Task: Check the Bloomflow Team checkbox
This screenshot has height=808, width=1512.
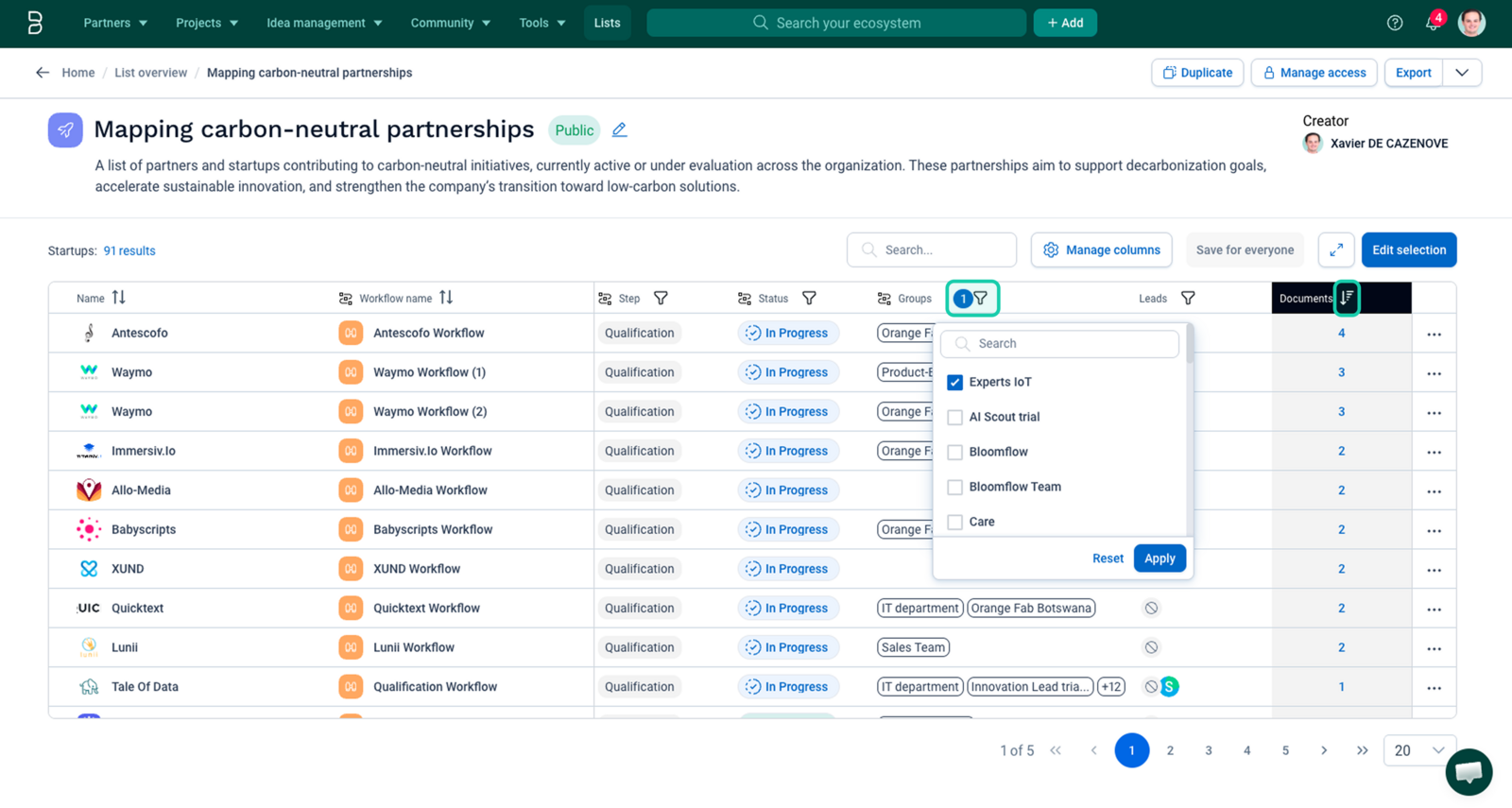Action: (x=955, y=488)
